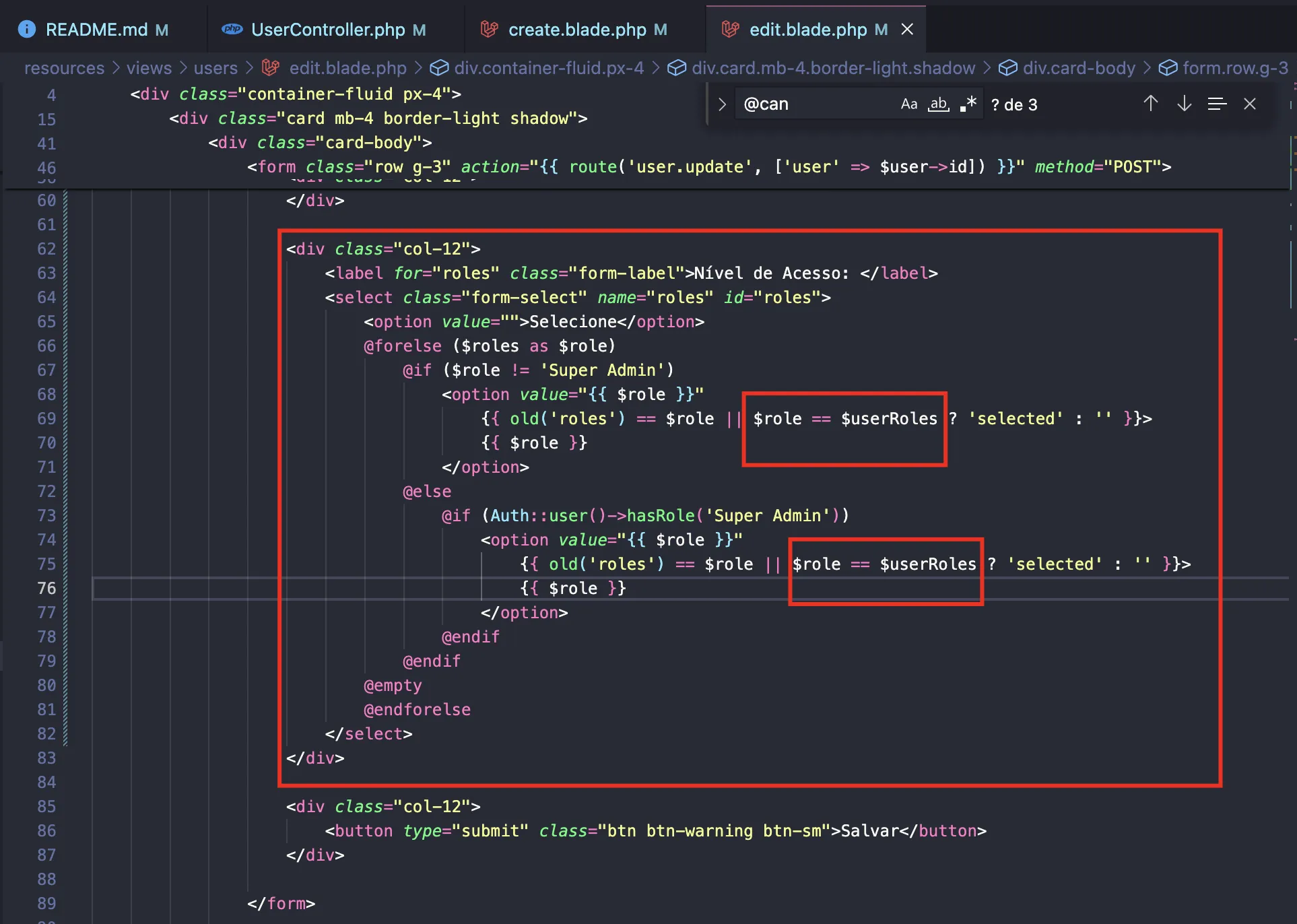This screenshot has width=1297, height=924.
Task: Go to previous match arrow
Action: coord(1150,104)
